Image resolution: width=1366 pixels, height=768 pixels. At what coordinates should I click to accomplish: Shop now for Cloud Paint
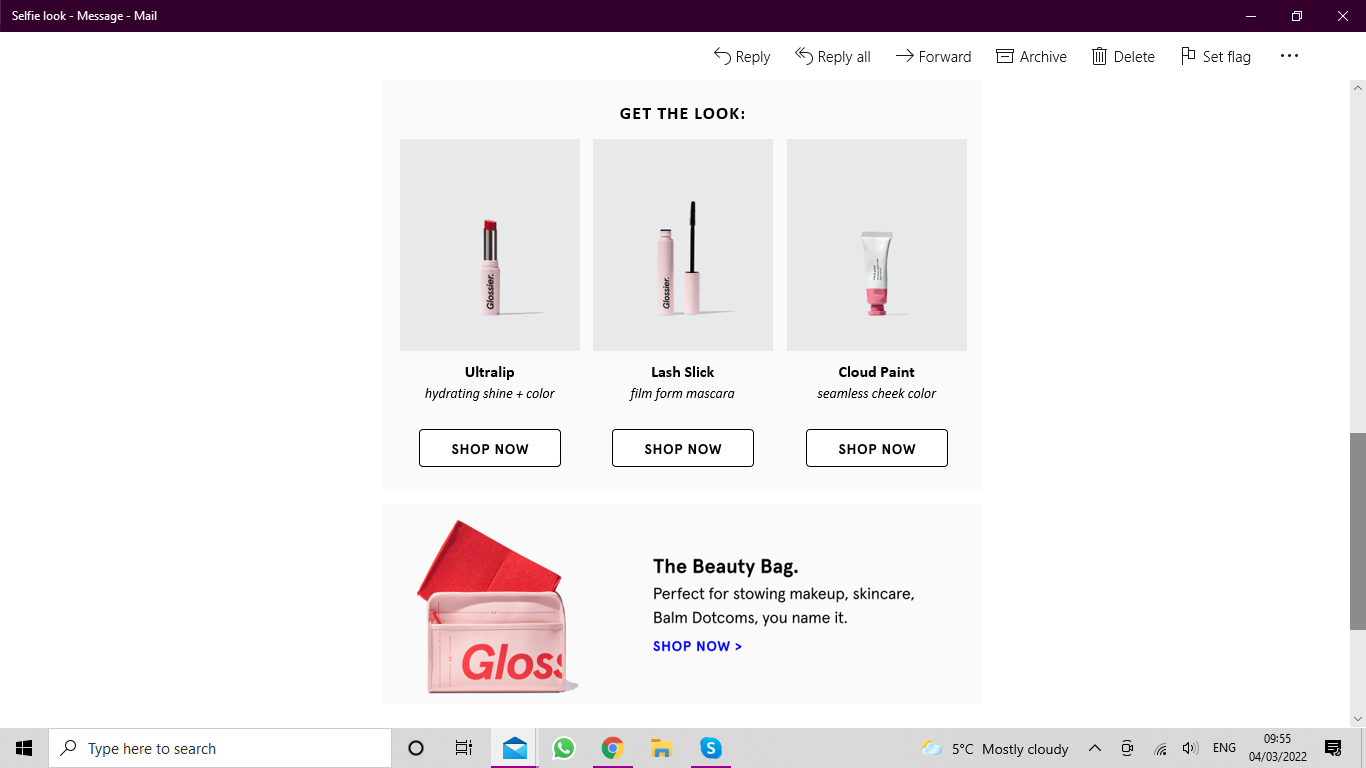(x=877, y=449)
